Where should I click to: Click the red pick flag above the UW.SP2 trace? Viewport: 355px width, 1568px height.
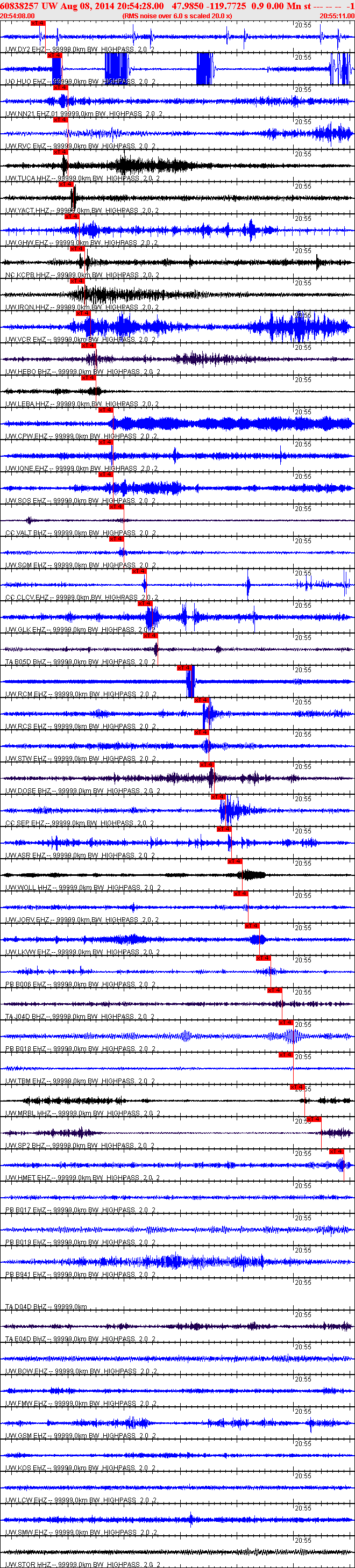click(x=314, y=1119)
